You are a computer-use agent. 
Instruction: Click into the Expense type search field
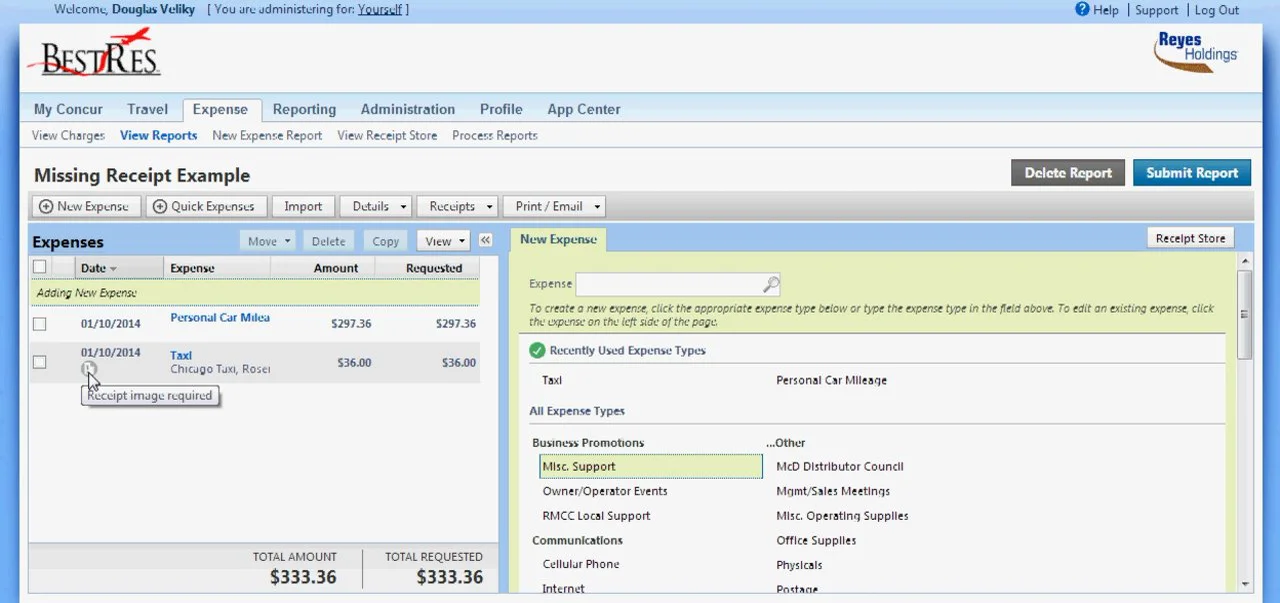coord(668,284)
